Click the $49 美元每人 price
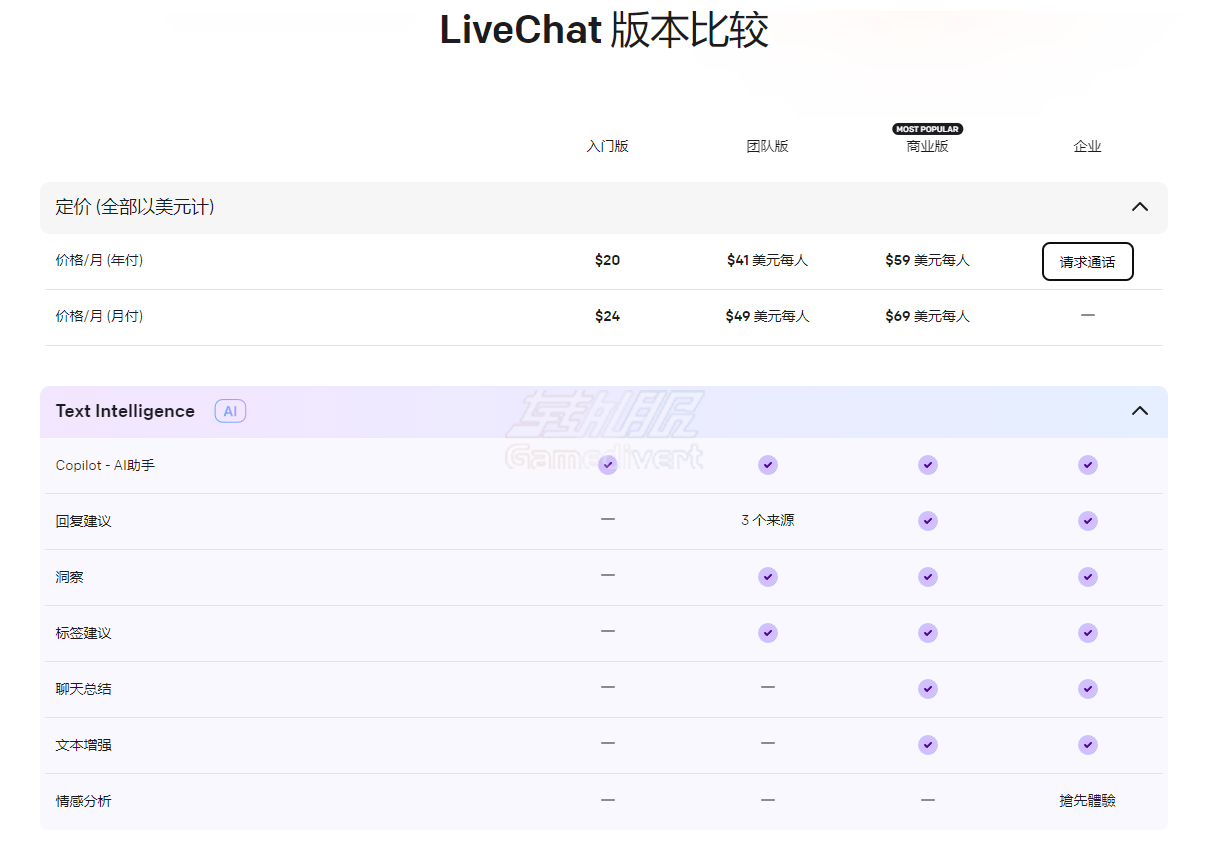Screen dimensions: 1211x858 click(767, 316)
